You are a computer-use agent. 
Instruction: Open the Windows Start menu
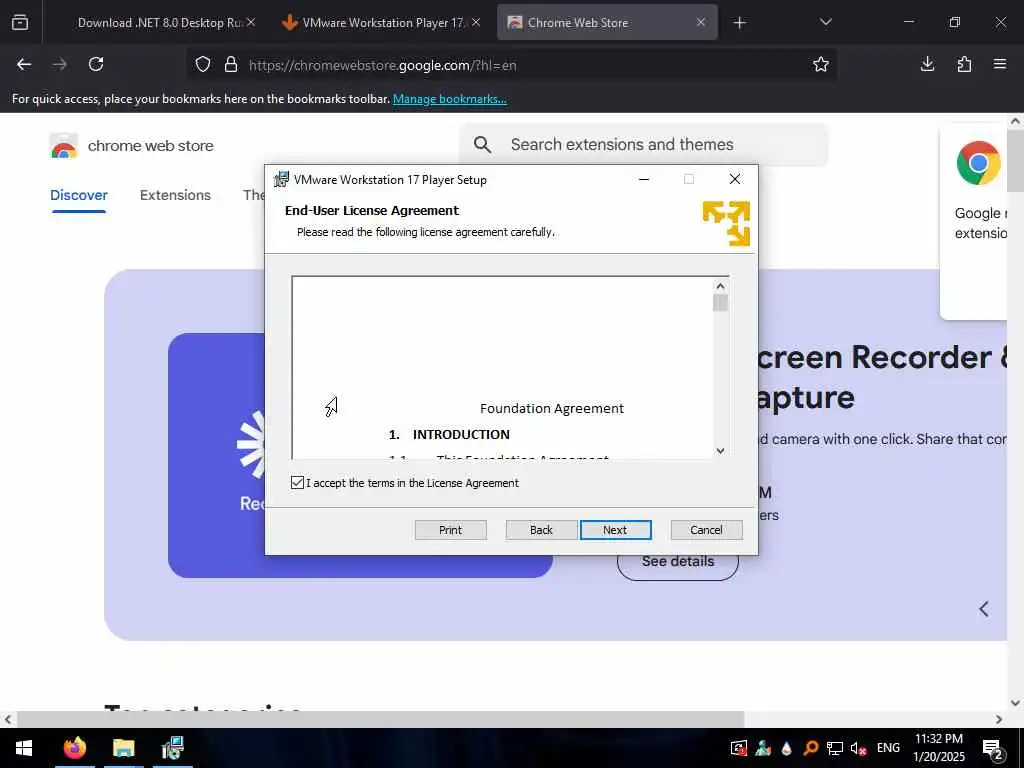[24, 748]
